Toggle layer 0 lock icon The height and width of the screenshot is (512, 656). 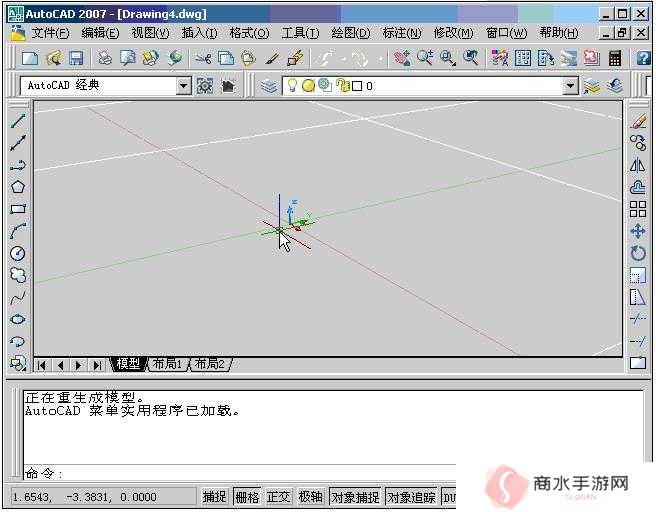343,86
